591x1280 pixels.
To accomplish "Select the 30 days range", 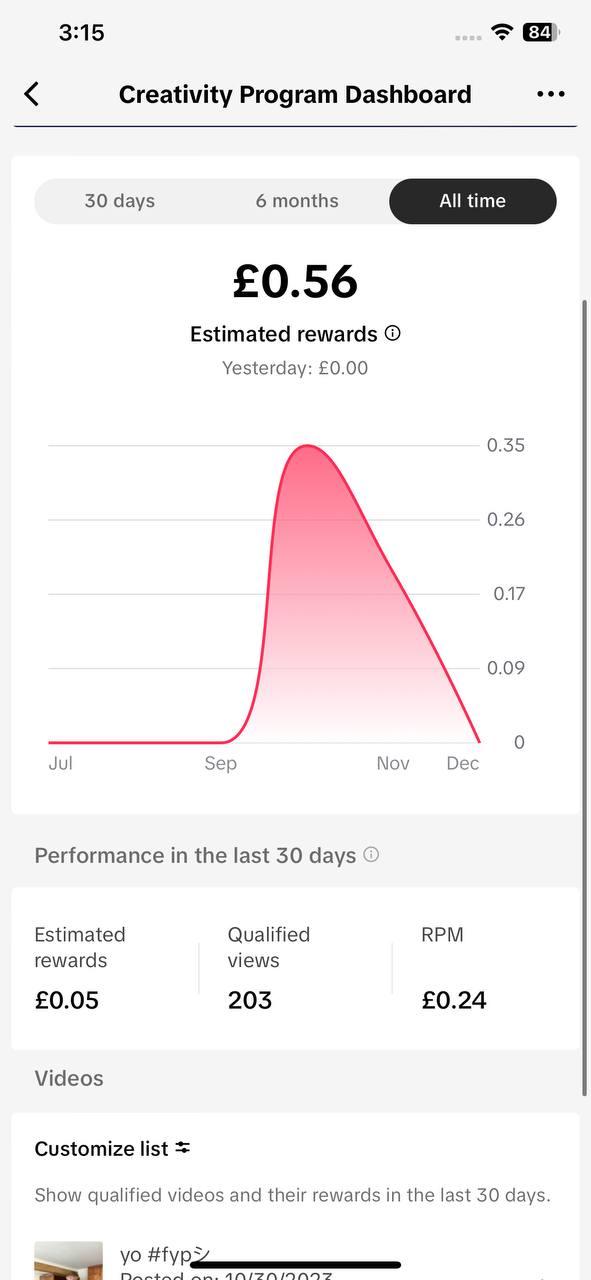I will tap(120, 201).
